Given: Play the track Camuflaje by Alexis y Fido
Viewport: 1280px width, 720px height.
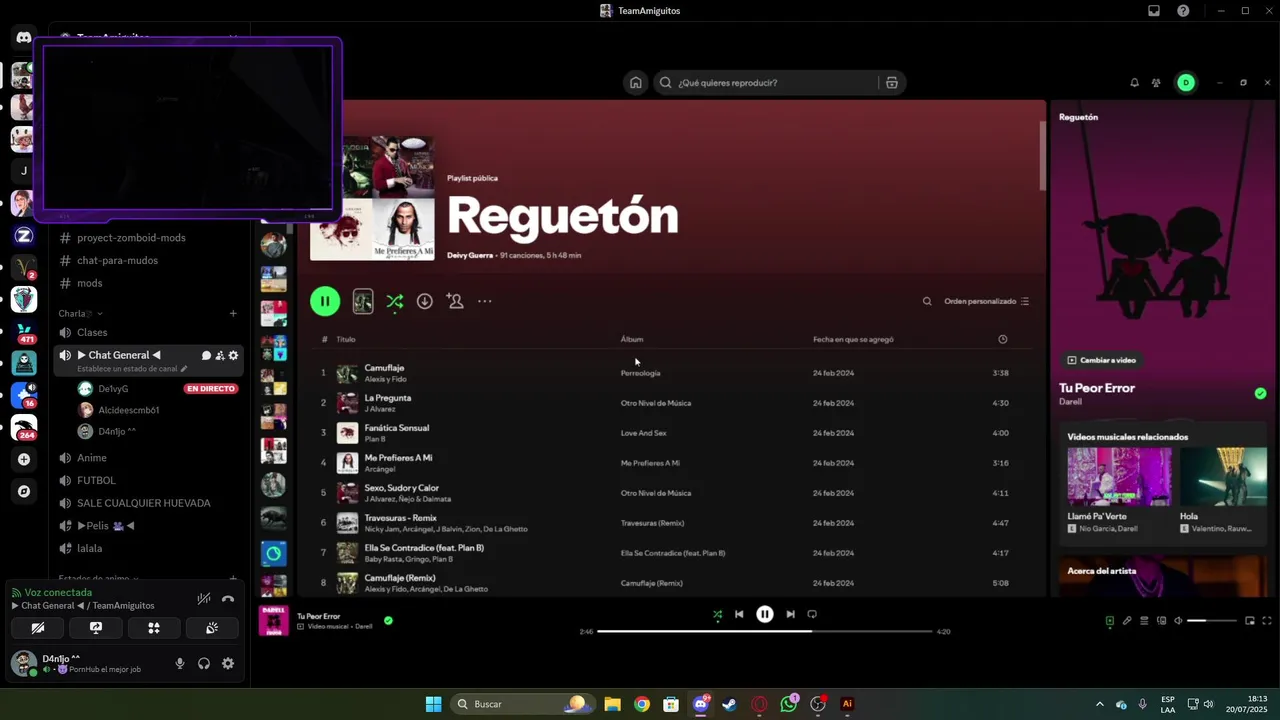Looking at the screenshot, I should (x=384, y=368).
